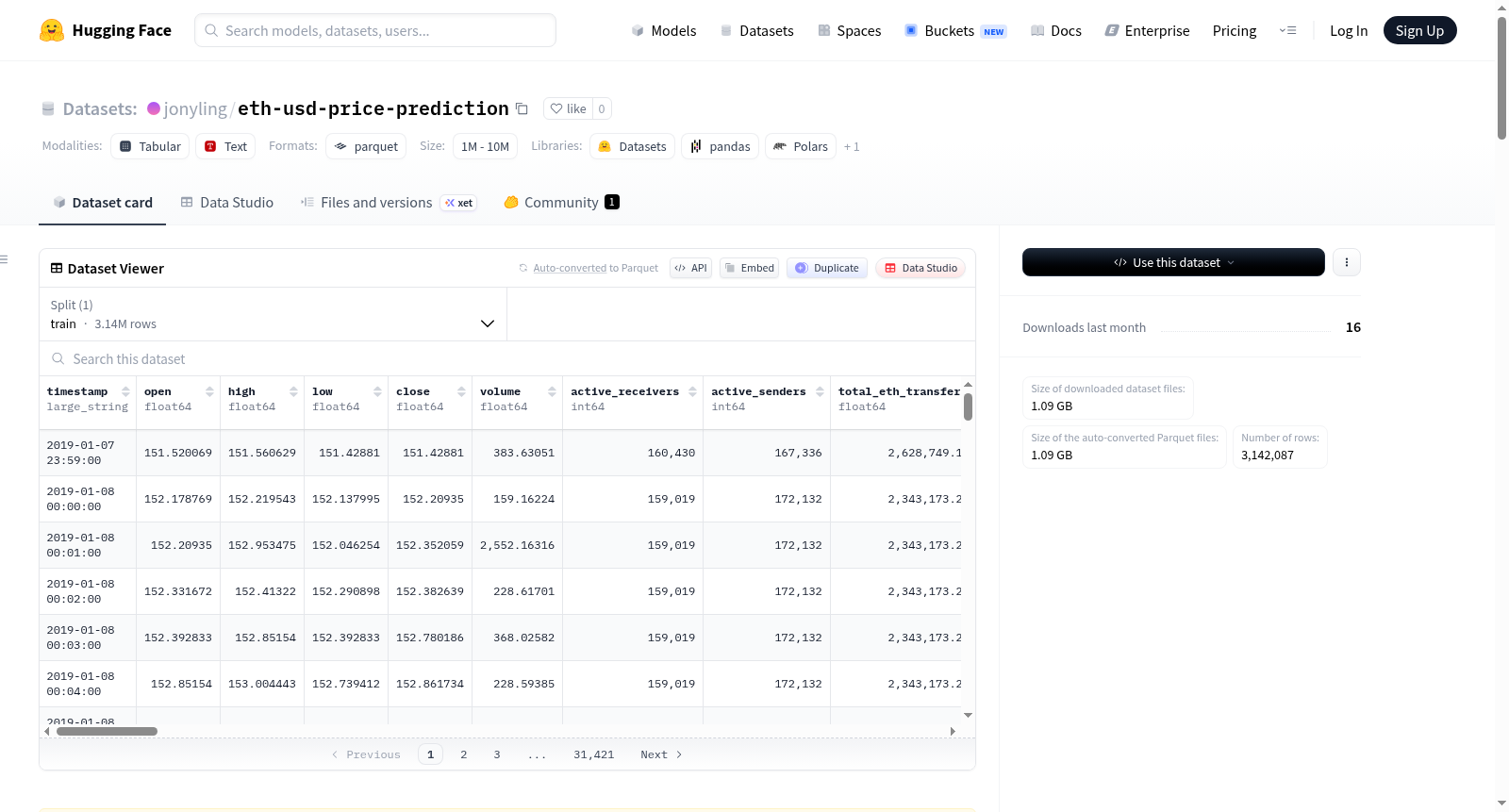1509x812 pixels.
Task: Duplicate this dataset
Action: 827,268
